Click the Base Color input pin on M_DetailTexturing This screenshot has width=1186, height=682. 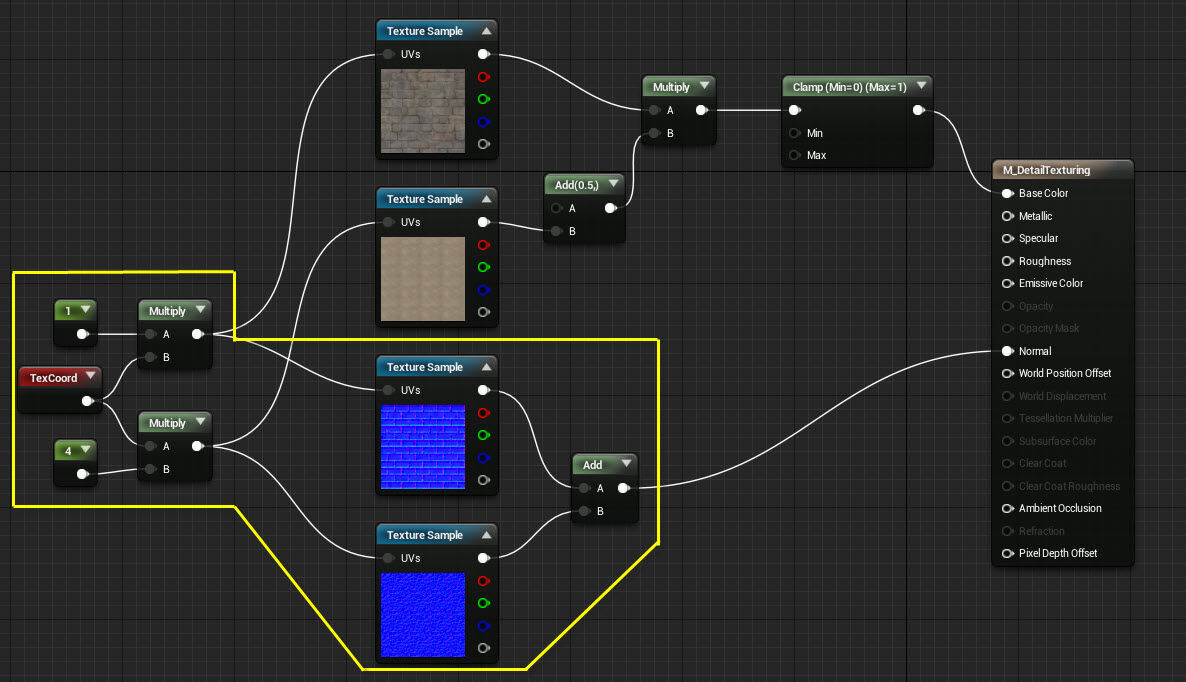tap(1008, 193)
